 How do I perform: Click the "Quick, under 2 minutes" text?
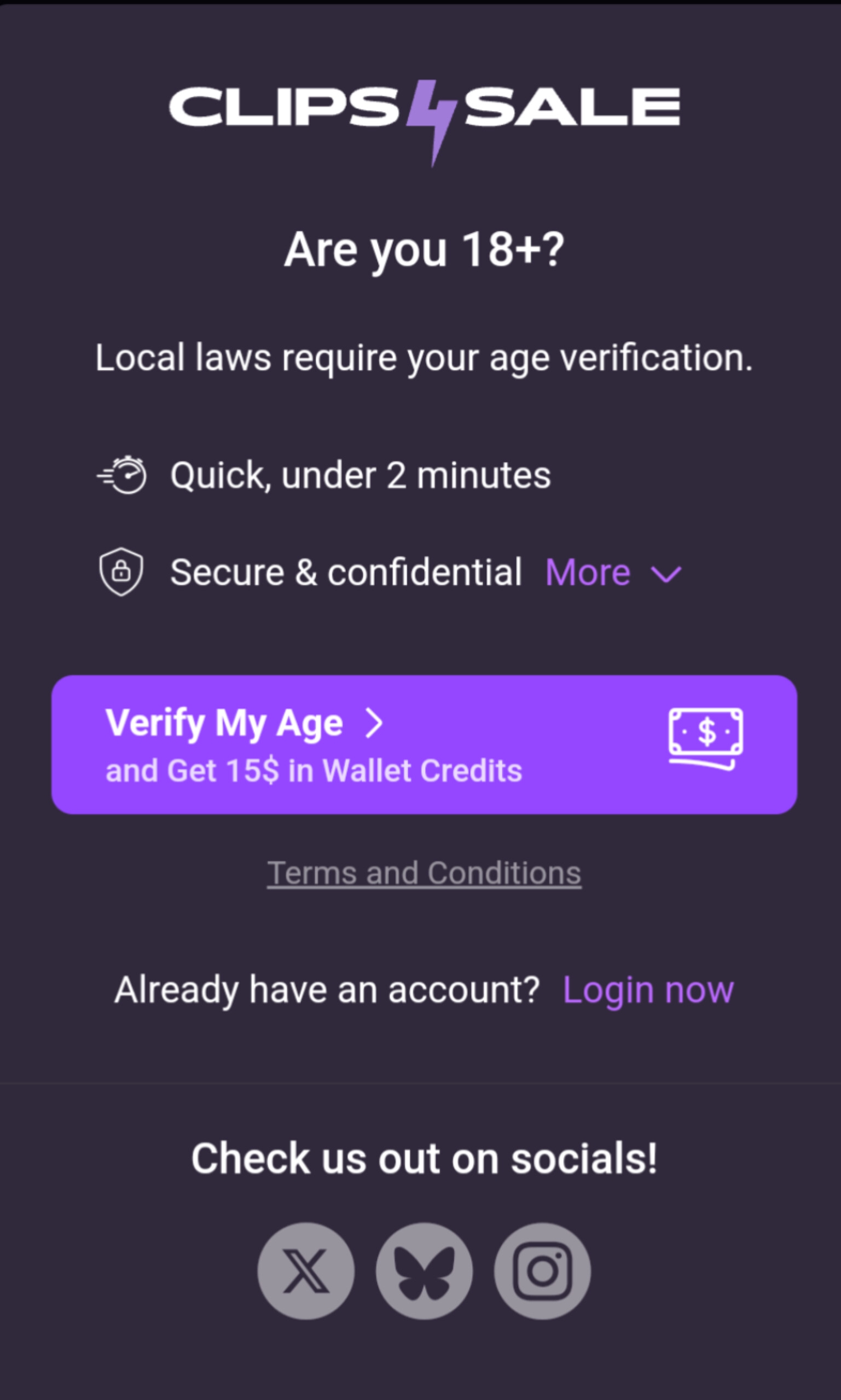[361, 475]
